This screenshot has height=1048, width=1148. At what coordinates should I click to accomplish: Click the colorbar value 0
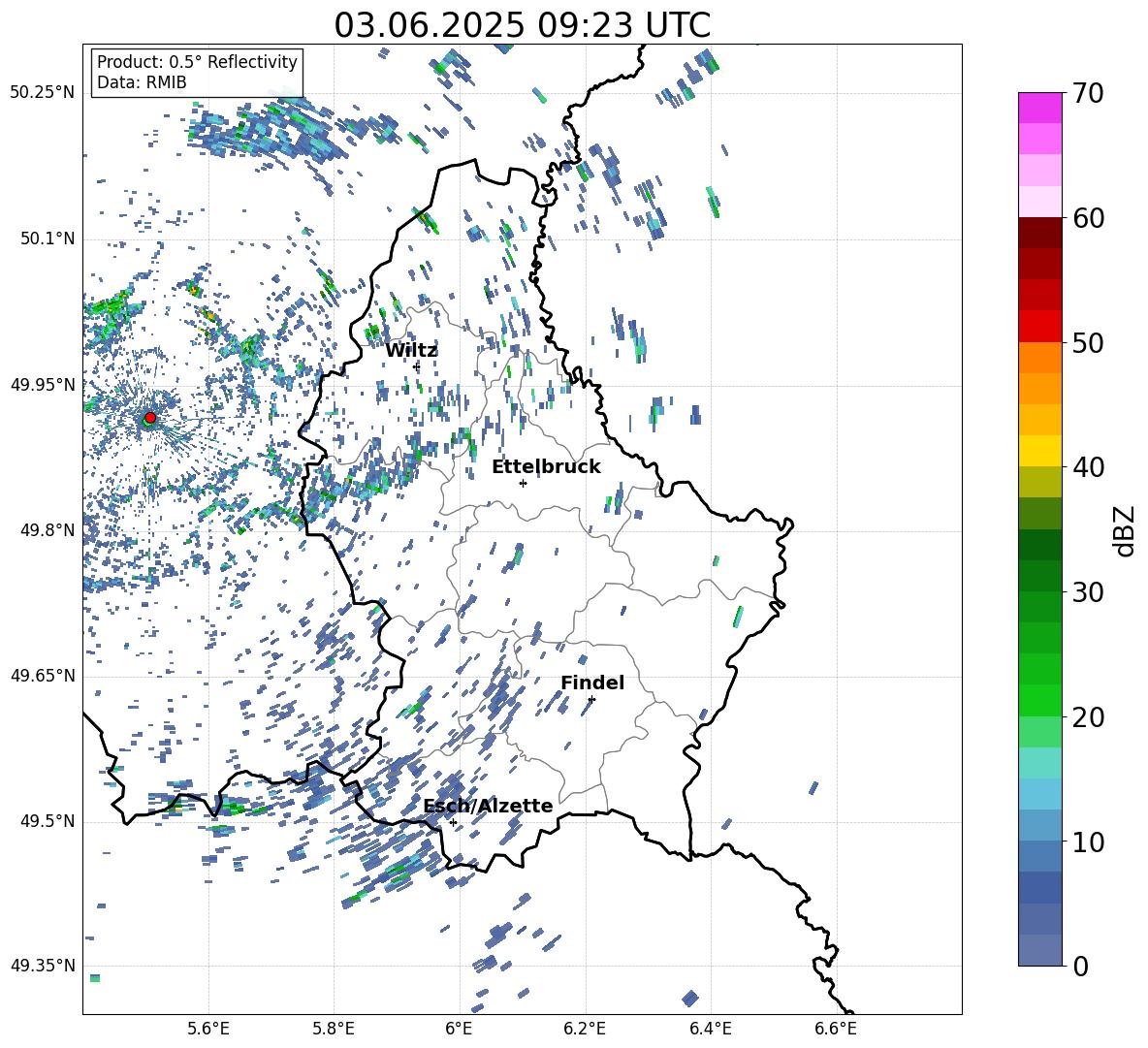pos(1080,966)
